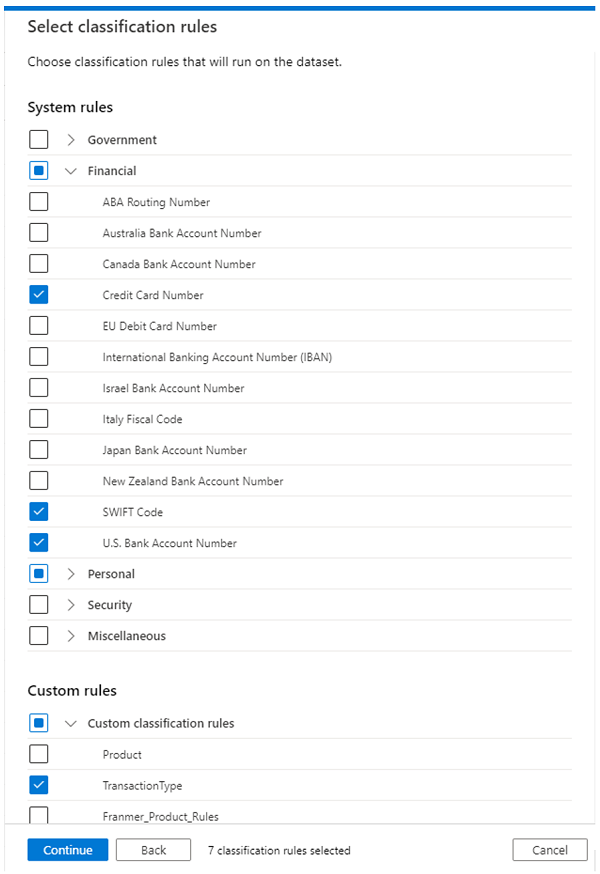Disable the SWIFT Code checkbox
Image resolution: width=600 pixels, height=874 pixels.
[38, 511]
